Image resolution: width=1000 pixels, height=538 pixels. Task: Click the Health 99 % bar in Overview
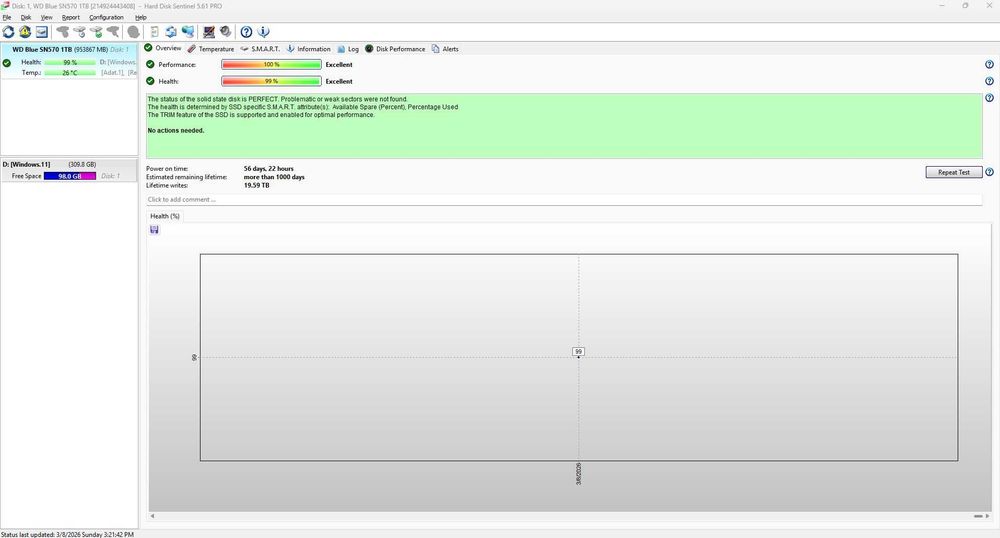pos(271,81)
